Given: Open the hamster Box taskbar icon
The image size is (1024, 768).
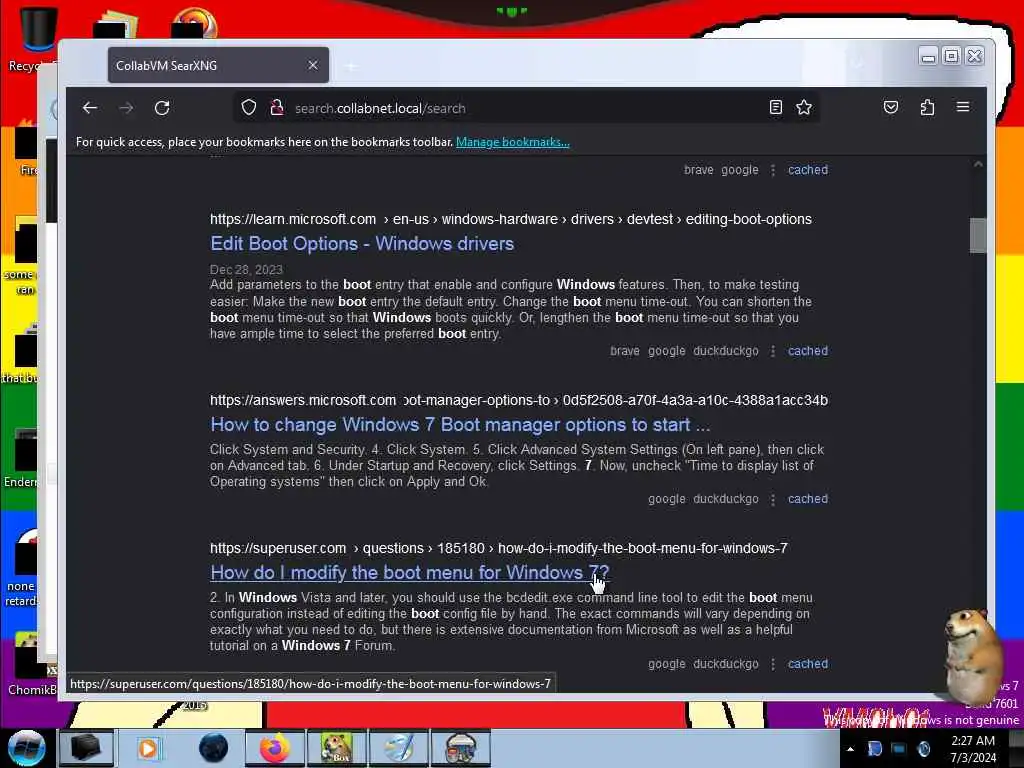Looking at the screenshot, I should coord(337,748).
